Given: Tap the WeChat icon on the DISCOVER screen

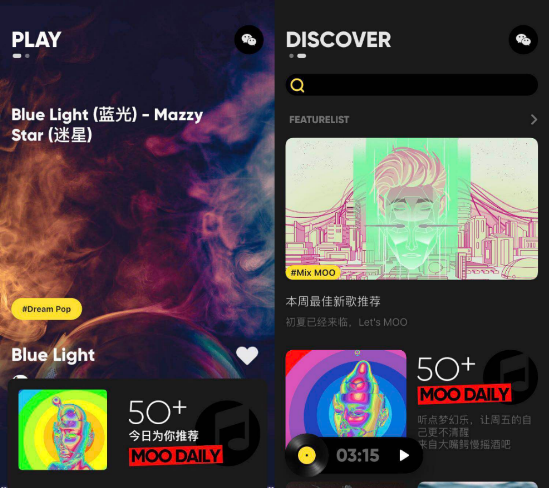Looking at the screenshot, I should (523, 40).
